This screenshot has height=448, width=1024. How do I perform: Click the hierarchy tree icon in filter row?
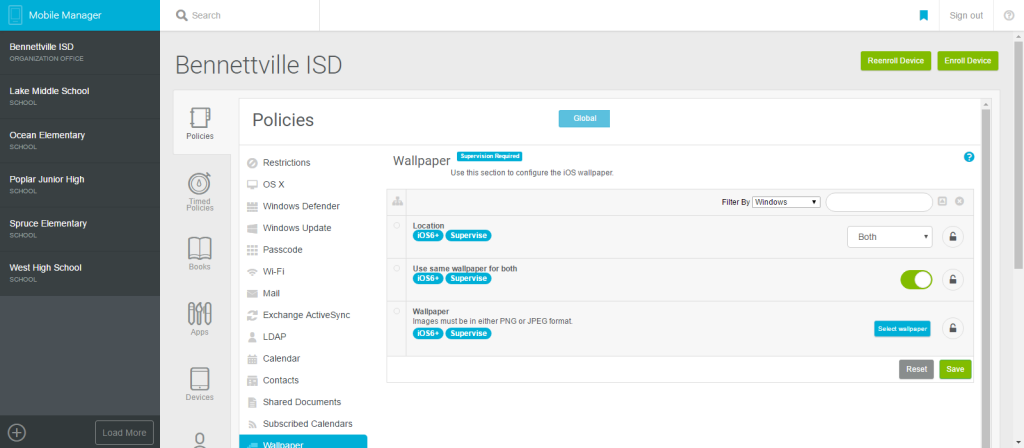click(396, 202)
